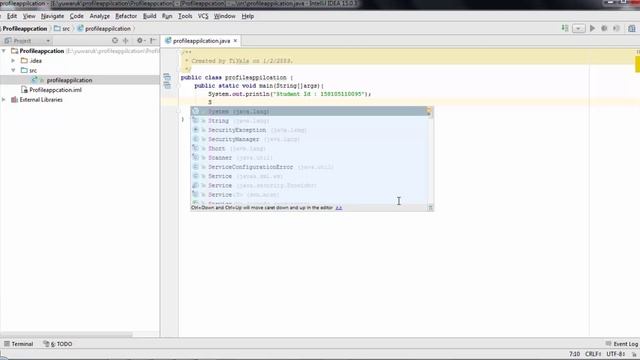
Task: Open the run configuration dropdown
Action: point(578,29)
